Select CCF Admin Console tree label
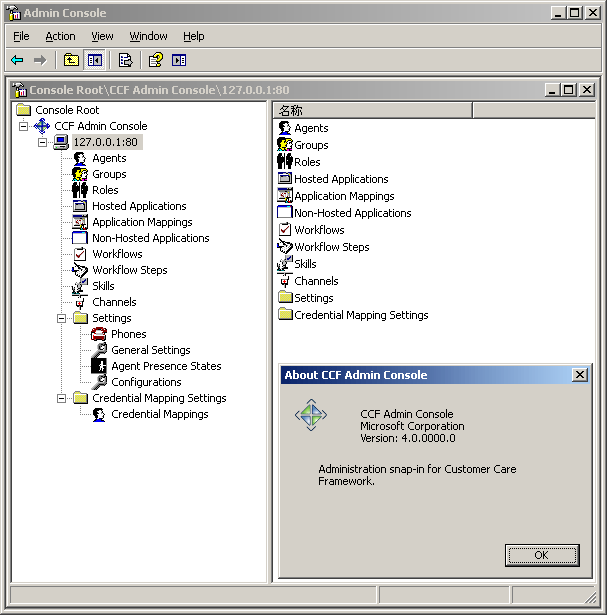 101,126
